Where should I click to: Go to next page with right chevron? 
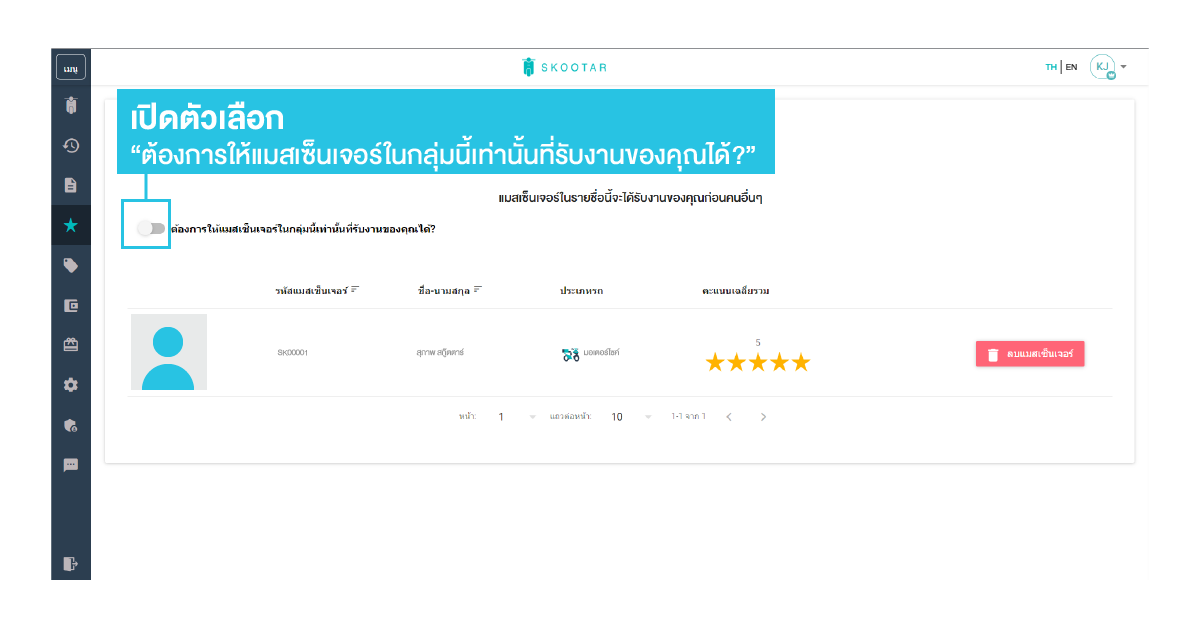point(763,417)
